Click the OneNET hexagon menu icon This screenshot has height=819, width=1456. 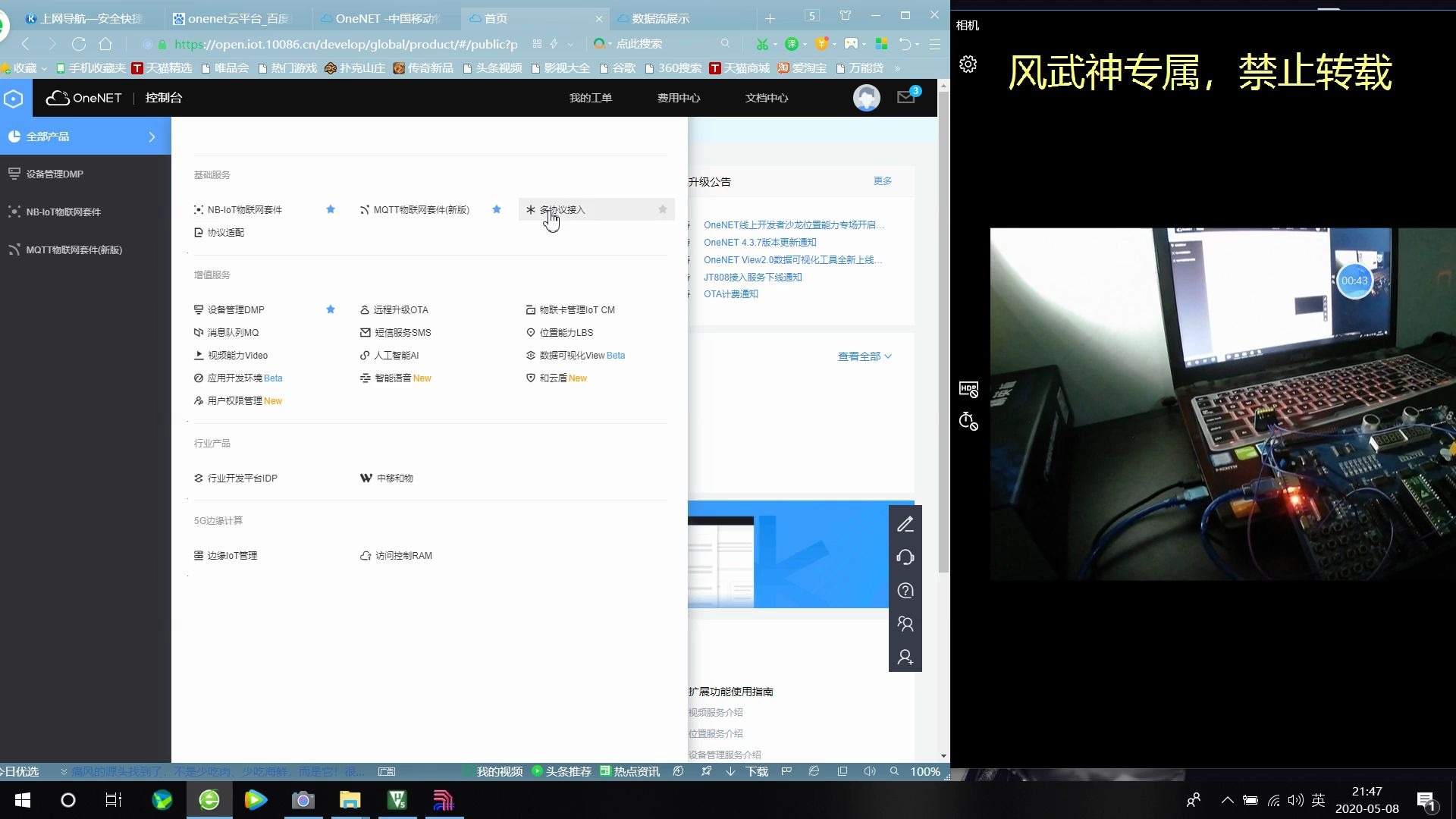coord(14,98)
